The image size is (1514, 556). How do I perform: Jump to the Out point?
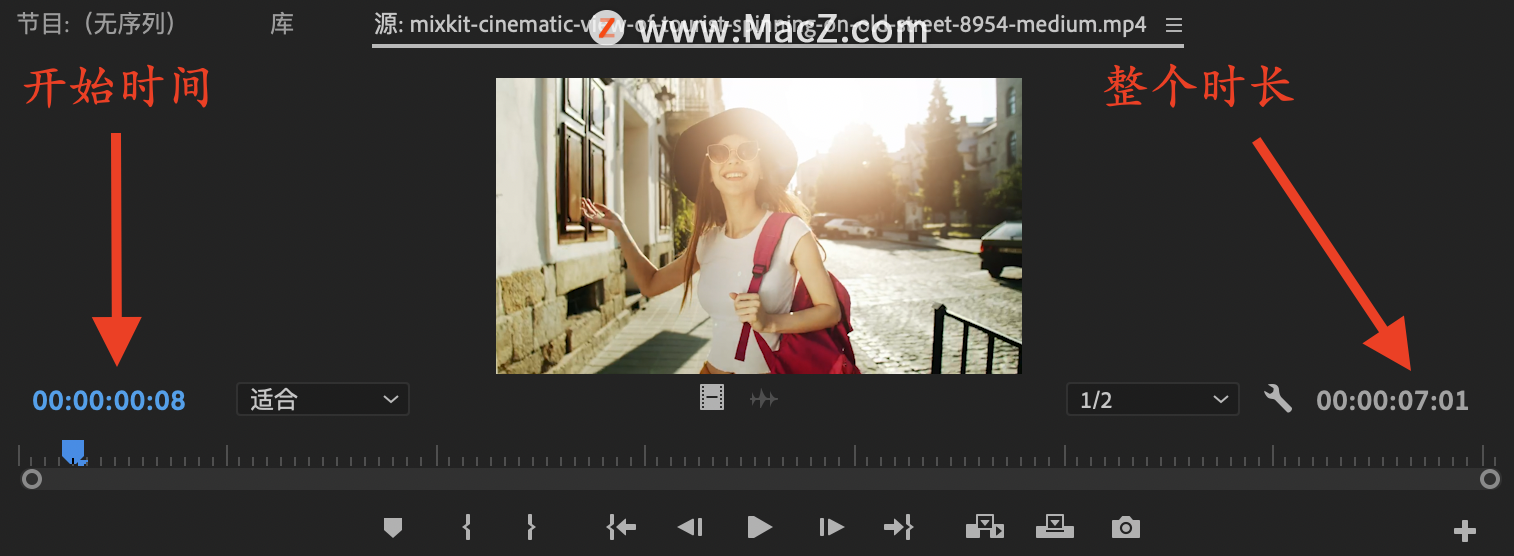(898, 527)
